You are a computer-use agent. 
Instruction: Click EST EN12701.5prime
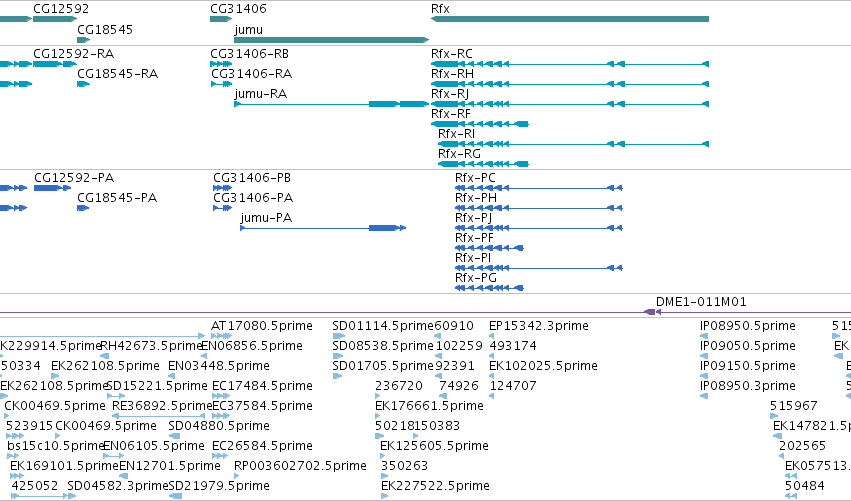pos(170,466)
